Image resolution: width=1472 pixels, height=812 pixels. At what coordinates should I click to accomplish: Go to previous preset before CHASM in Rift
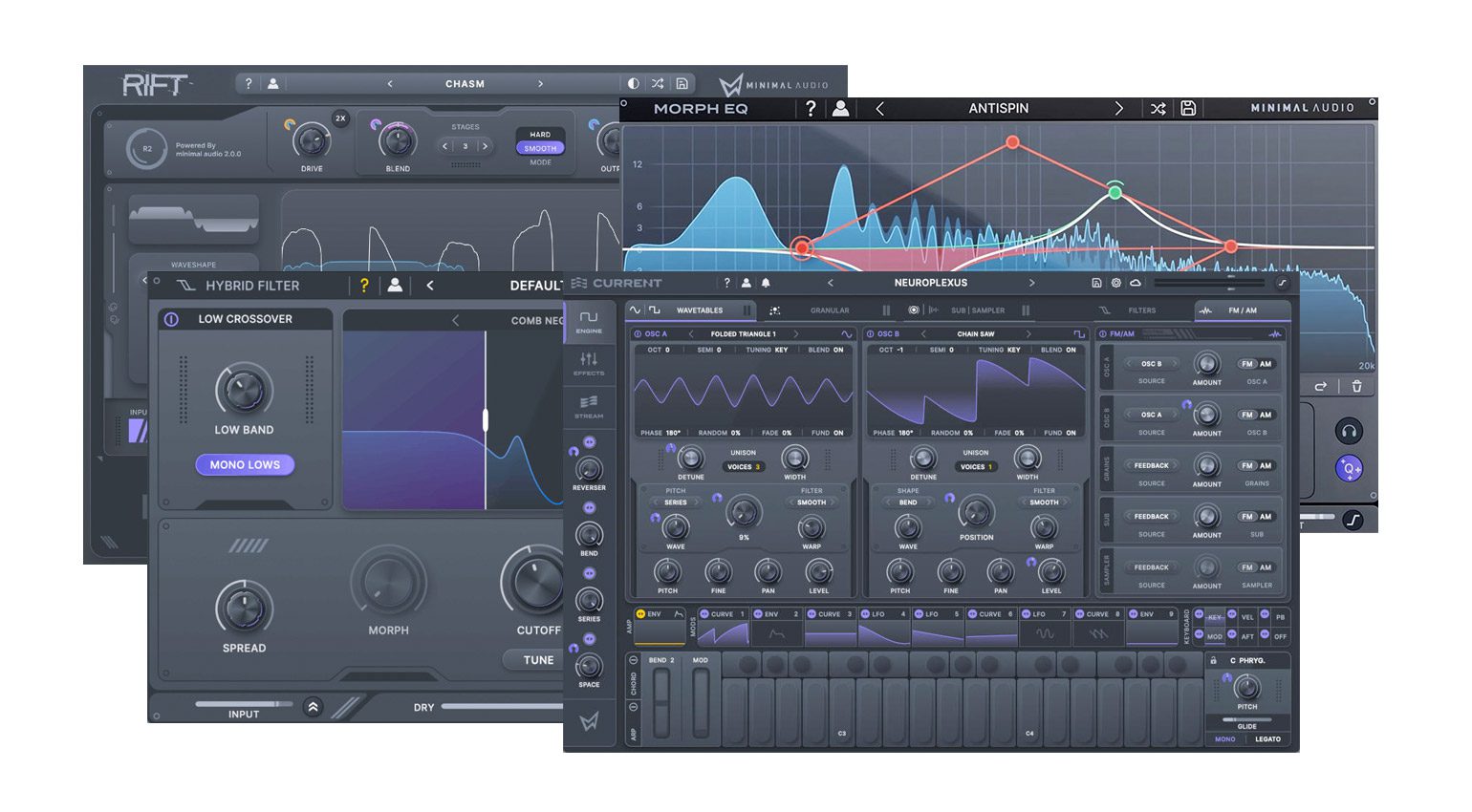(x=390, y=84)
